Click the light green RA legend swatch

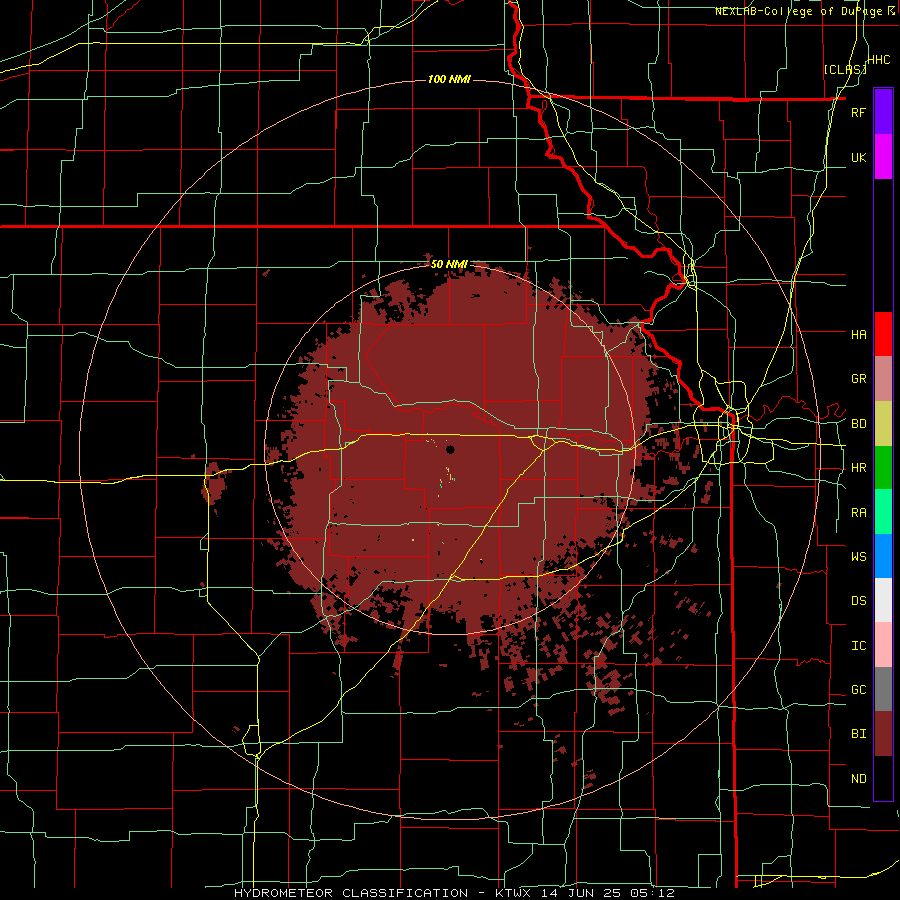[883, 512]
